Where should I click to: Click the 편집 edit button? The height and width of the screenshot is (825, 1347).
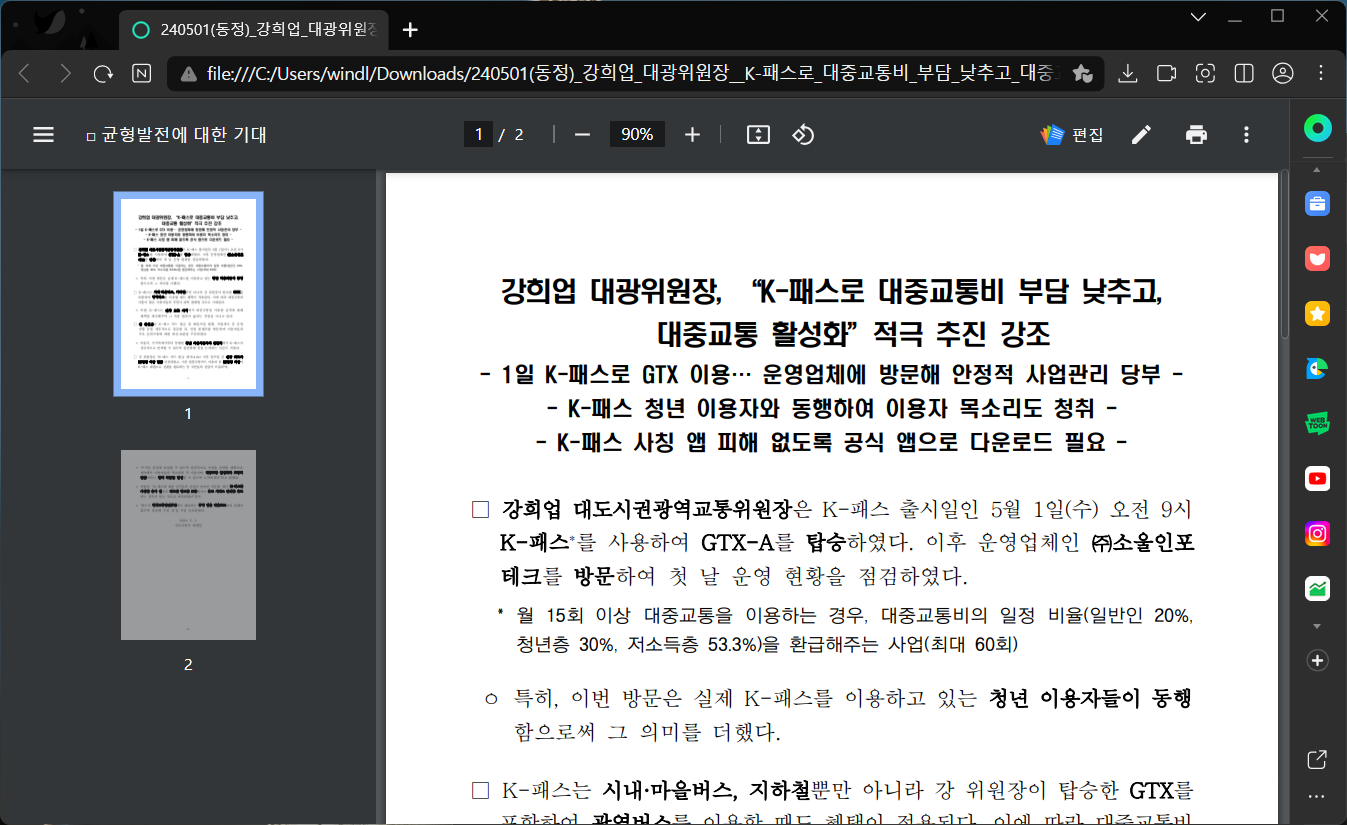click(x=1072, y=135)
